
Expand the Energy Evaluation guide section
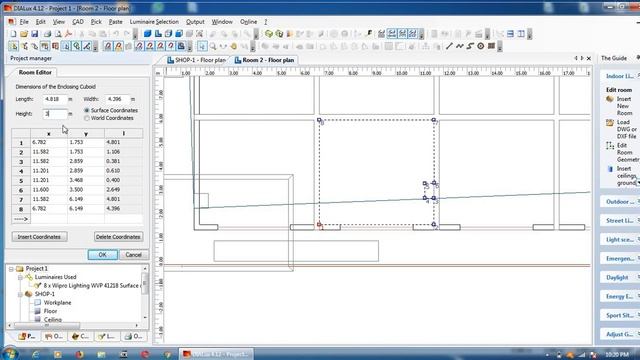click(620, 296)
